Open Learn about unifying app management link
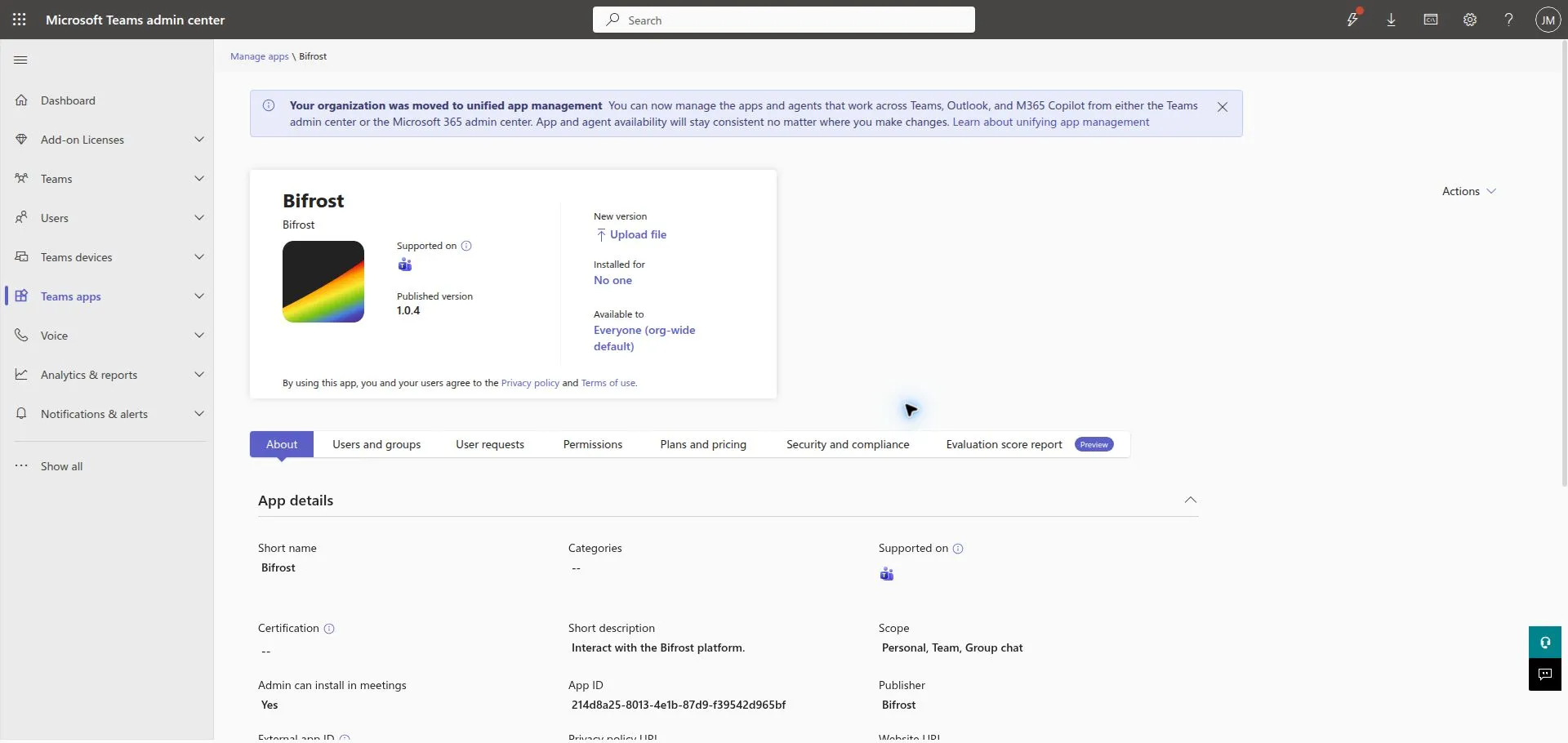 [x=1050, y=122]
